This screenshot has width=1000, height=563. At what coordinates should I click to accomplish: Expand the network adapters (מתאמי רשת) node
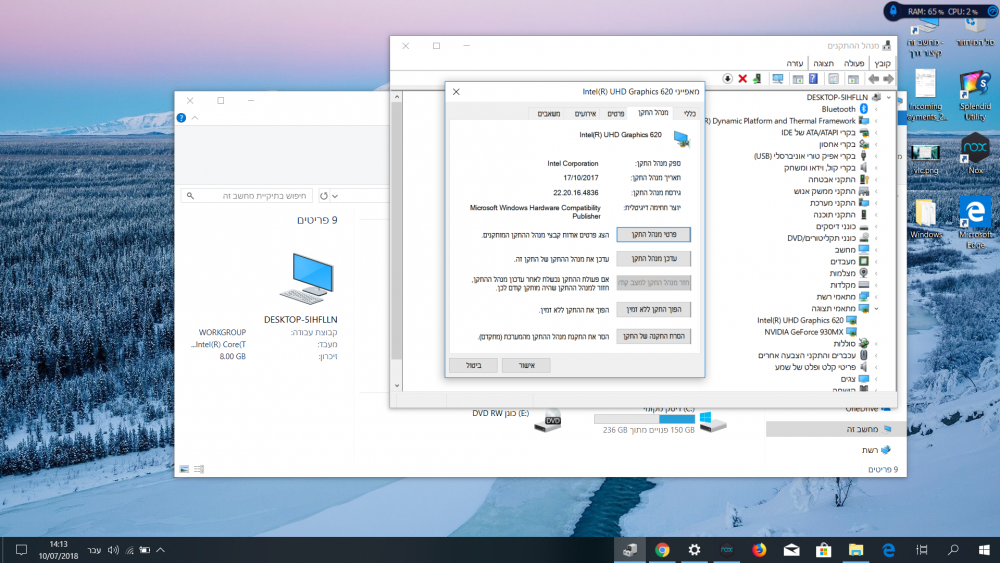point(876,296)
